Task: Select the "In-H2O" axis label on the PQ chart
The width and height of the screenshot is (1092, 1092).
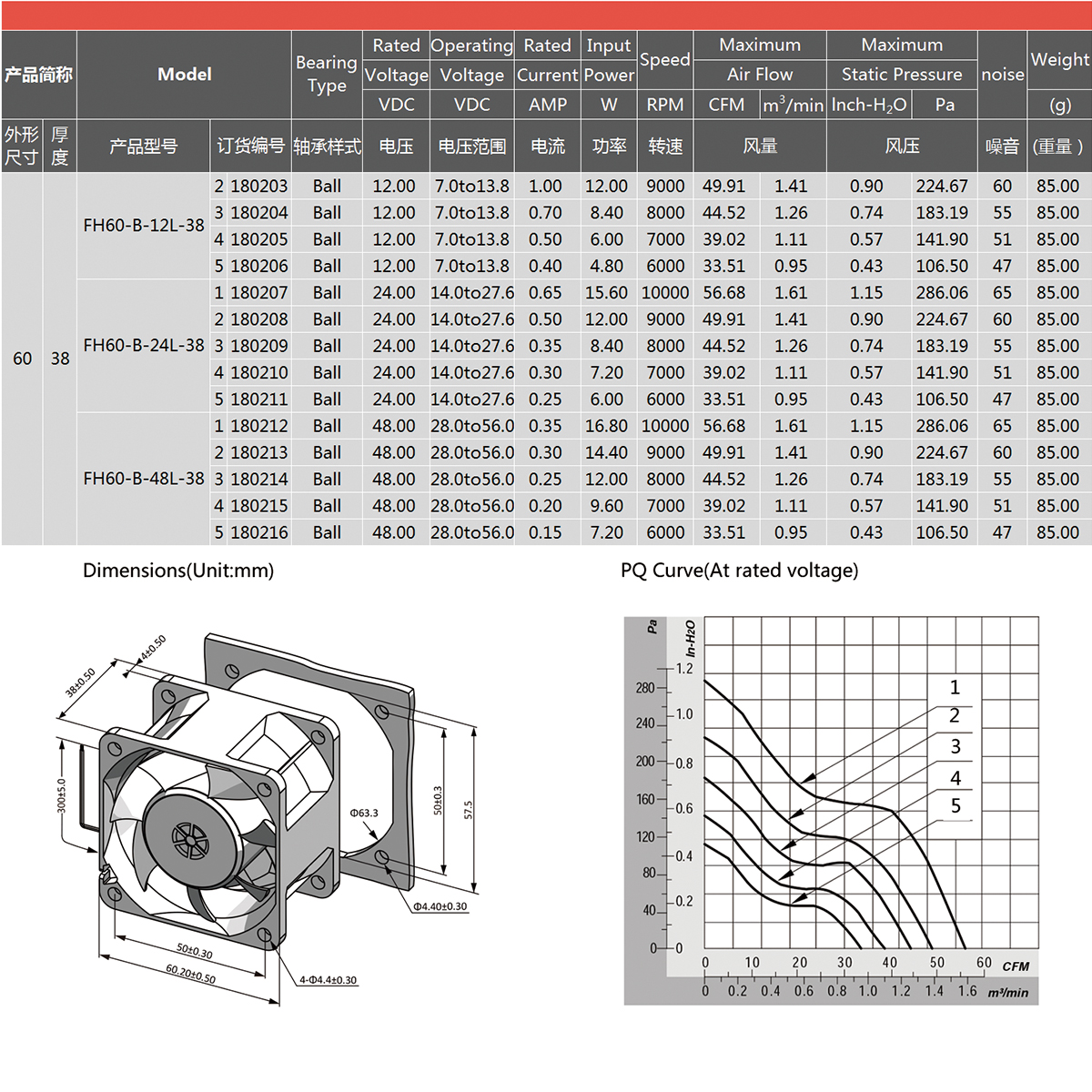Action: [x=691, y=638]
